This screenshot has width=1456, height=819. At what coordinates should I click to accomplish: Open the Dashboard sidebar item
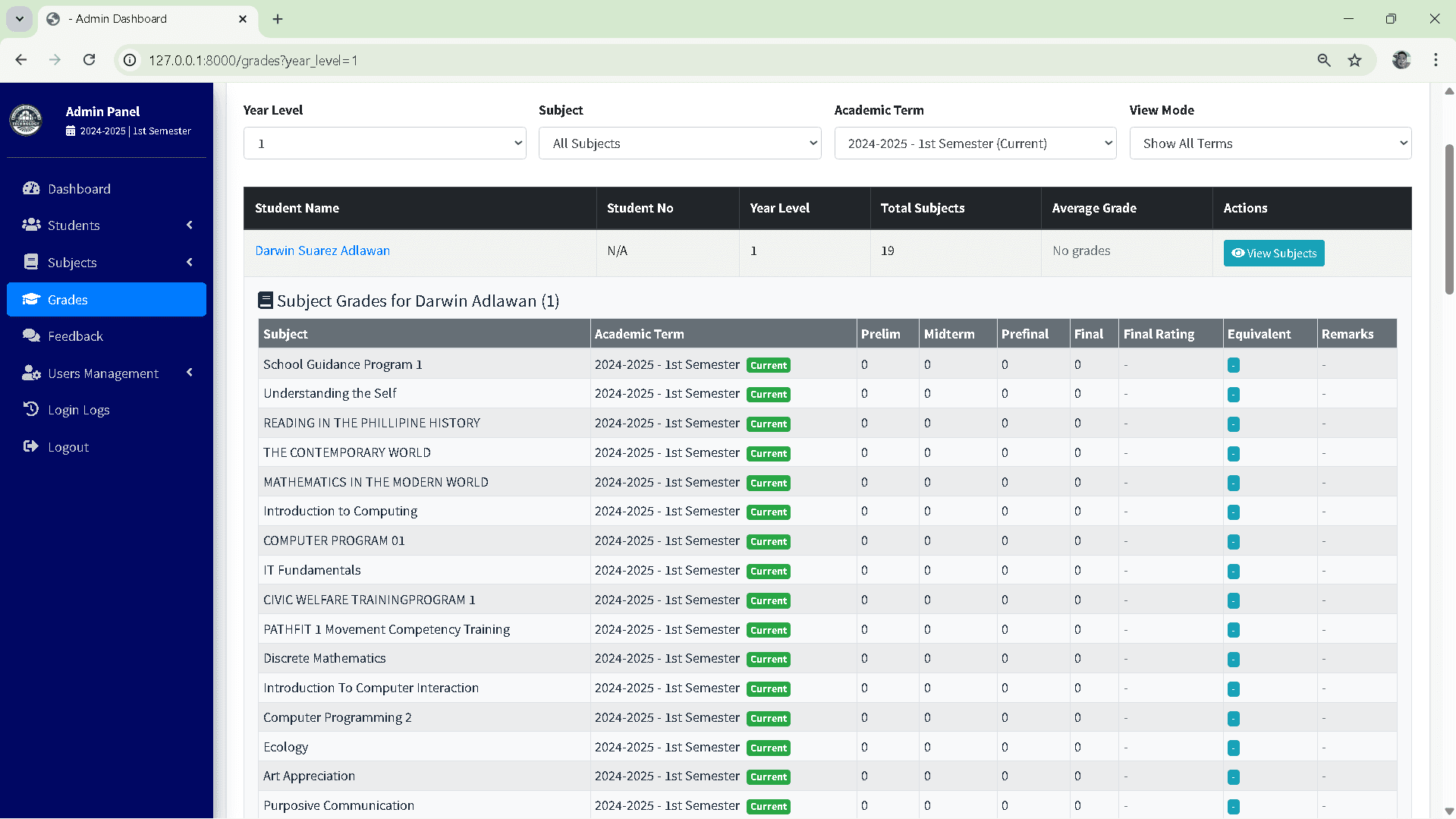(x=106, y=189)
